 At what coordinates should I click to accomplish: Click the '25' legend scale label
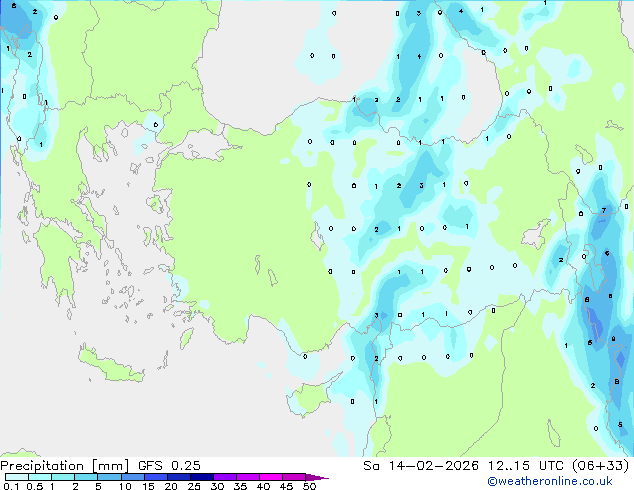click(194, 486)
